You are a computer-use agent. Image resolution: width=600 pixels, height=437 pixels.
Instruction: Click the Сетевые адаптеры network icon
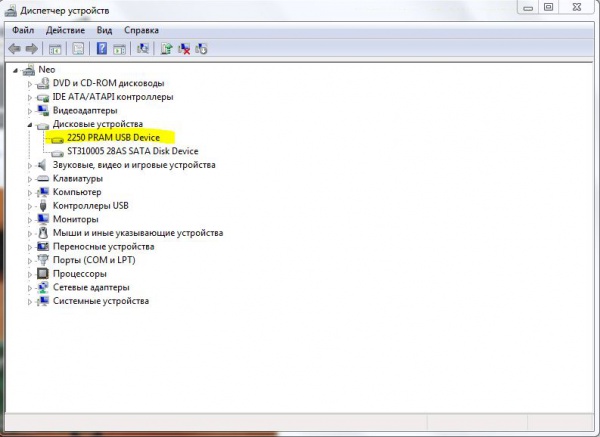[43, 287]
